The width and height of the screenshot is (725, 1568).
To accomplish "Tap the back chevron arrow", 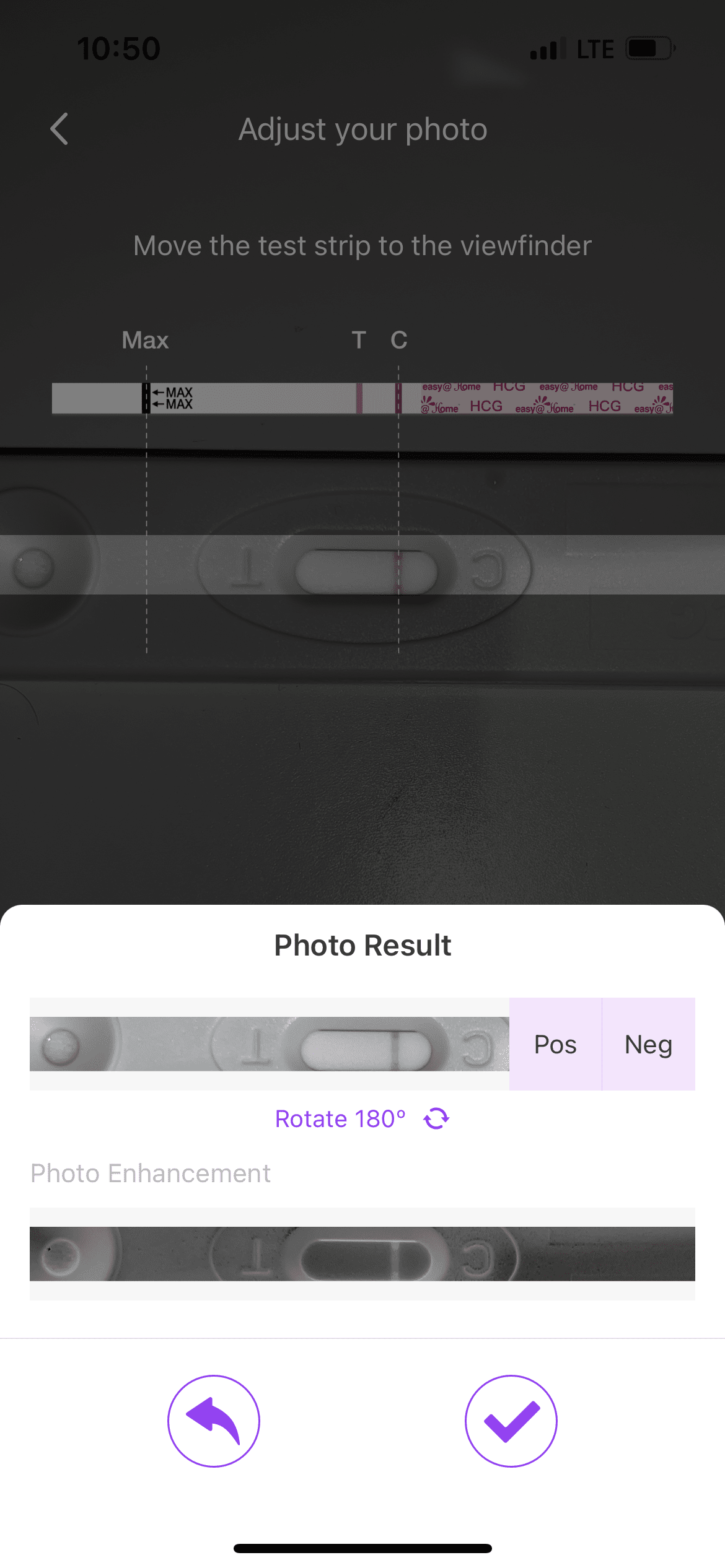I will [59, 129].
